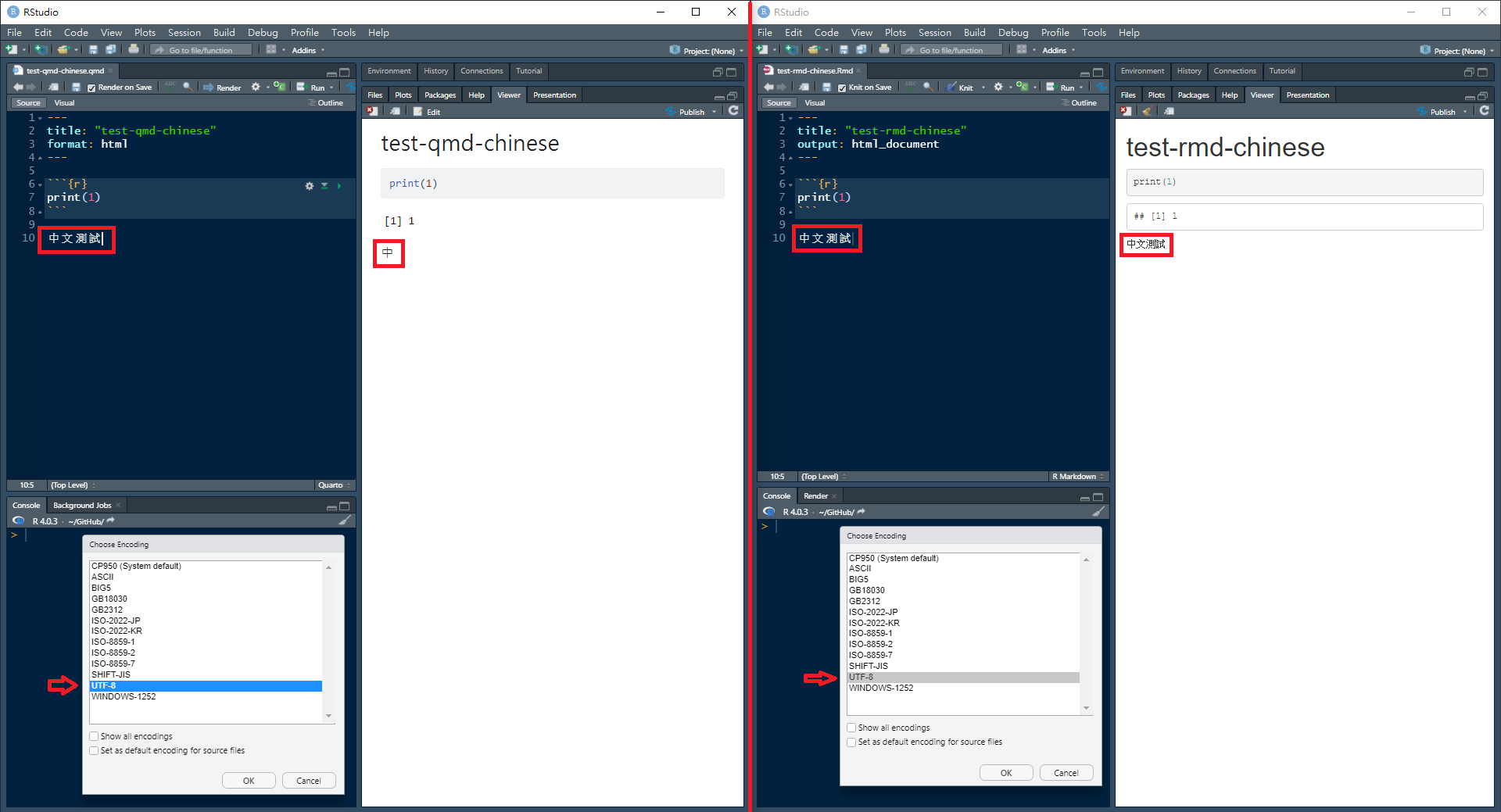Spell-check ABC icon in the Rmd editor toolbar
This screenshot has width=1501, height=812.
911,86
